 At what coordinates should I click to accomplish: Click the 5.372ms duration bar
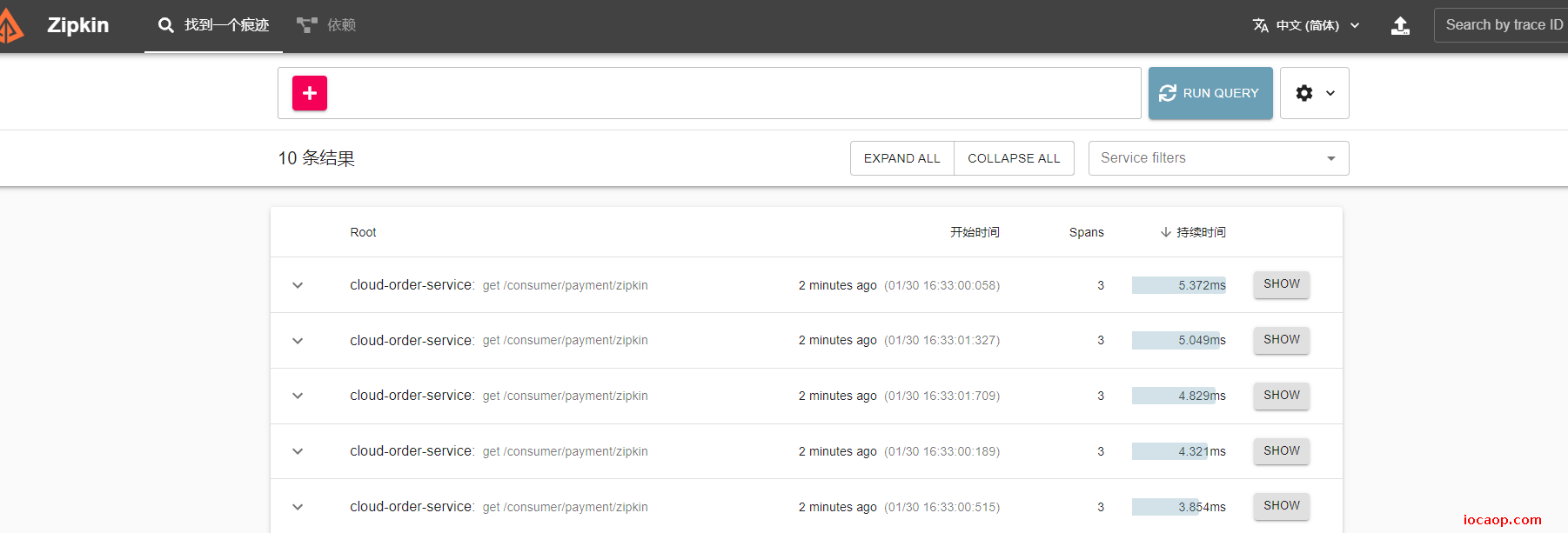click(x=1179, y=285)
